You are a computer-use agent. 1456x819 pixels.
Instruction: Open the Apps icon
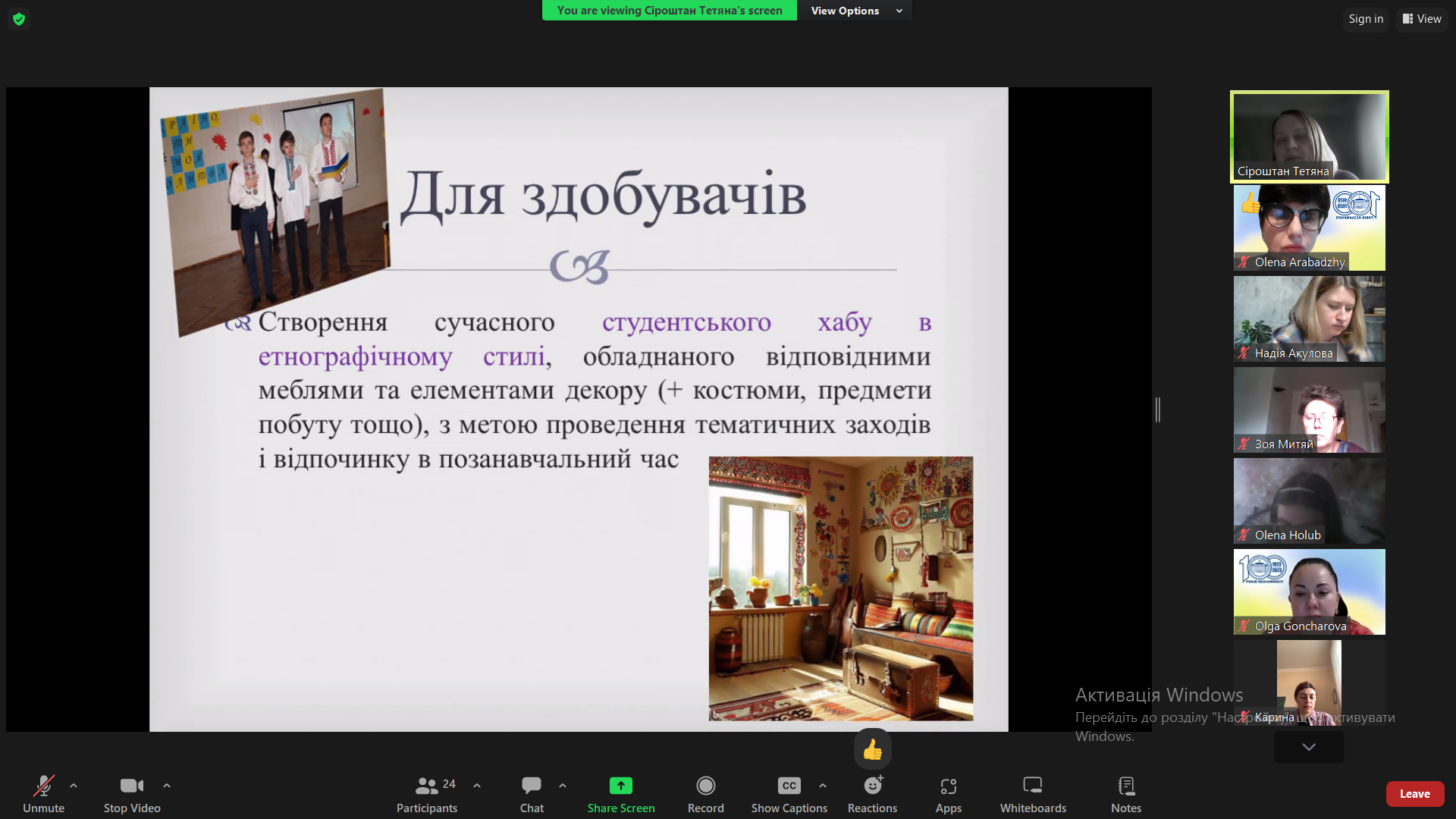(948, 786)
